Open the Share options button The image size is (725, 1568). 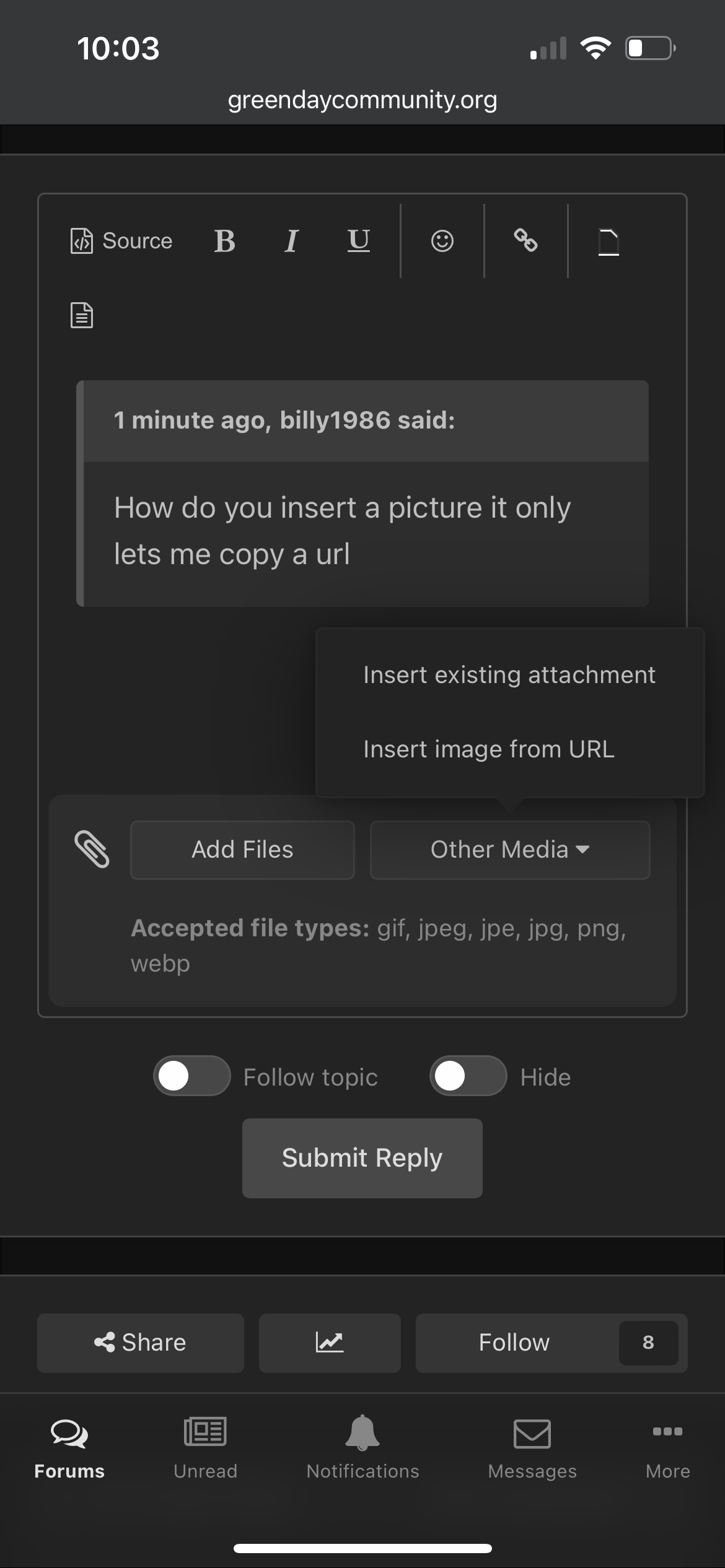141,1343
